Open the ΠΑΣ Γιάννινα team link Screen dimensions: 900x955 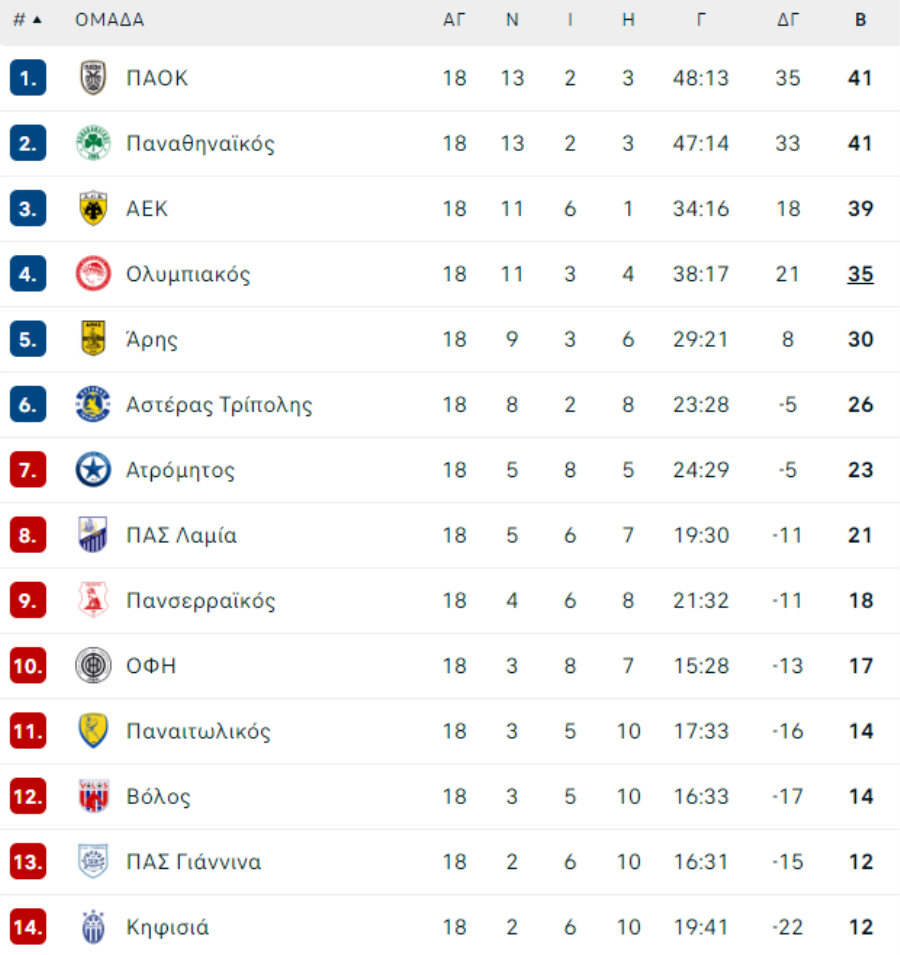coord(194,861)
